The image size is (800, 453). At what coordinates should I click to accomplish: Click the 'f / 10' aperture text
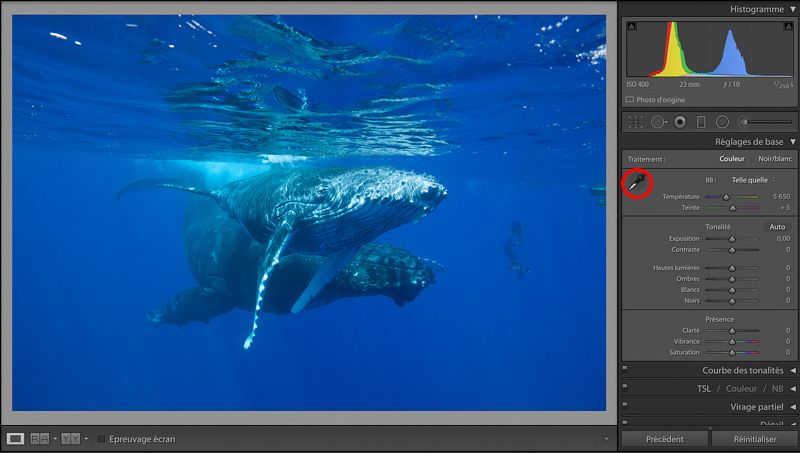click(x=731, y=84)
